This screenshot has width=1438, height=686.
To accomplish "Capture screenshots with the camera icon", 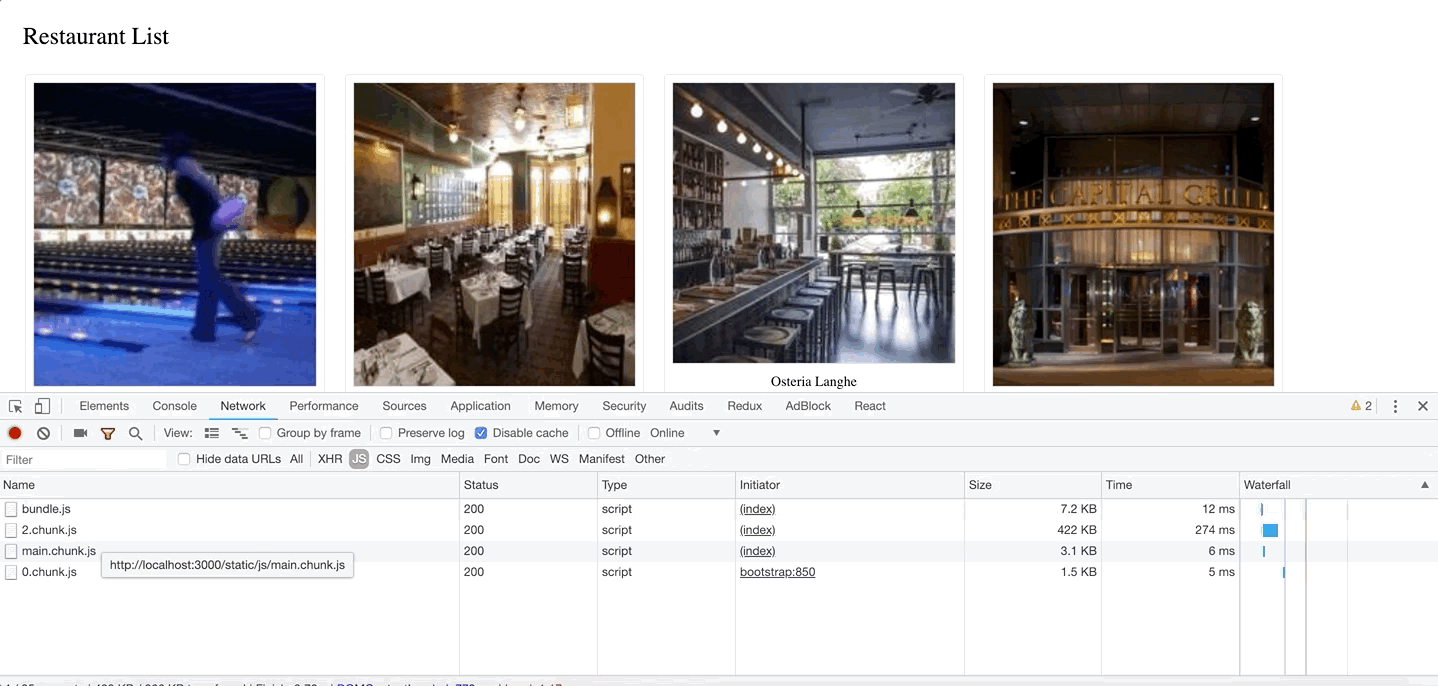I will [80, 433].
